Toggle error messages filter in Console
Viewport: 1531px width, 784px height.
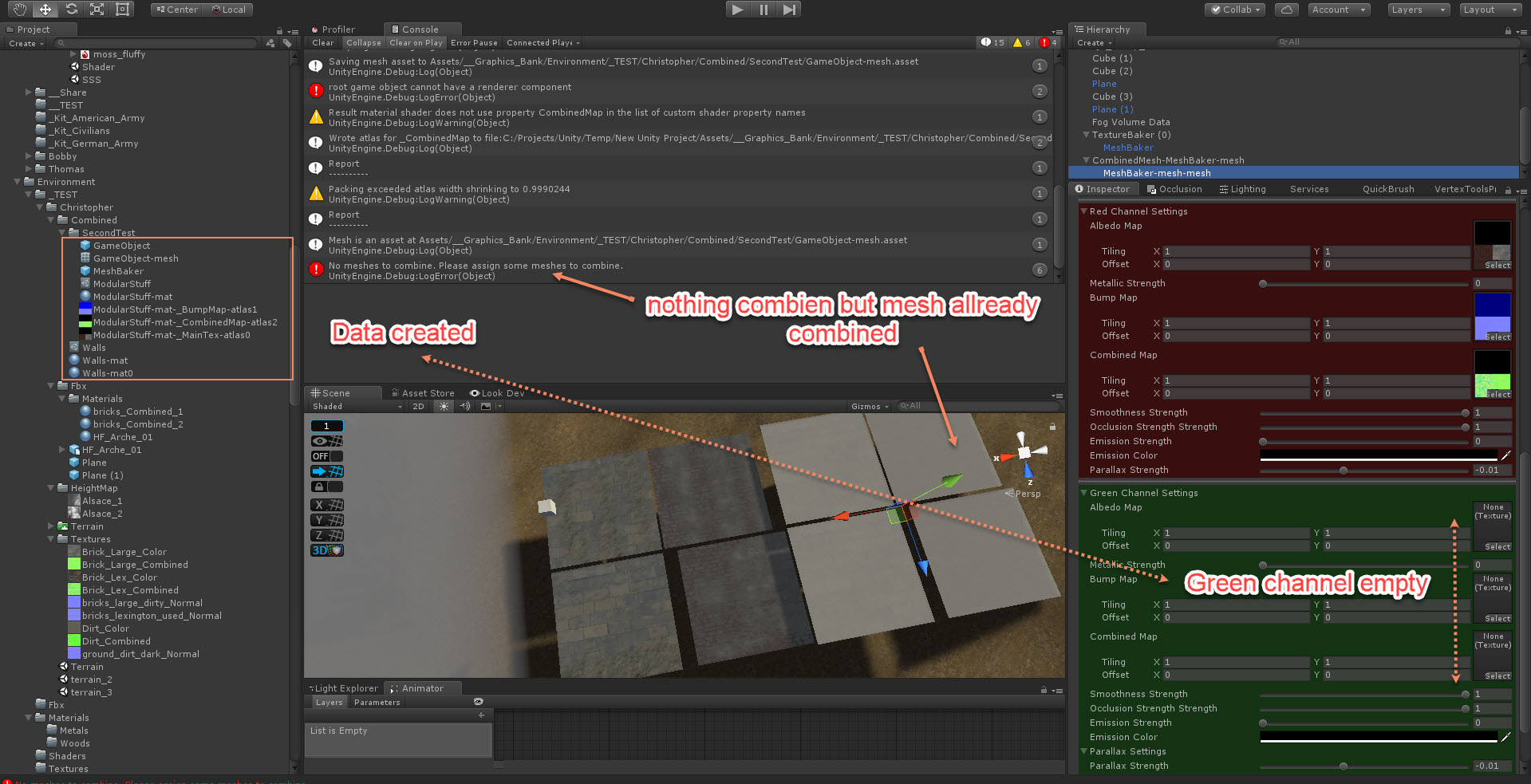tap(1046, 42)
